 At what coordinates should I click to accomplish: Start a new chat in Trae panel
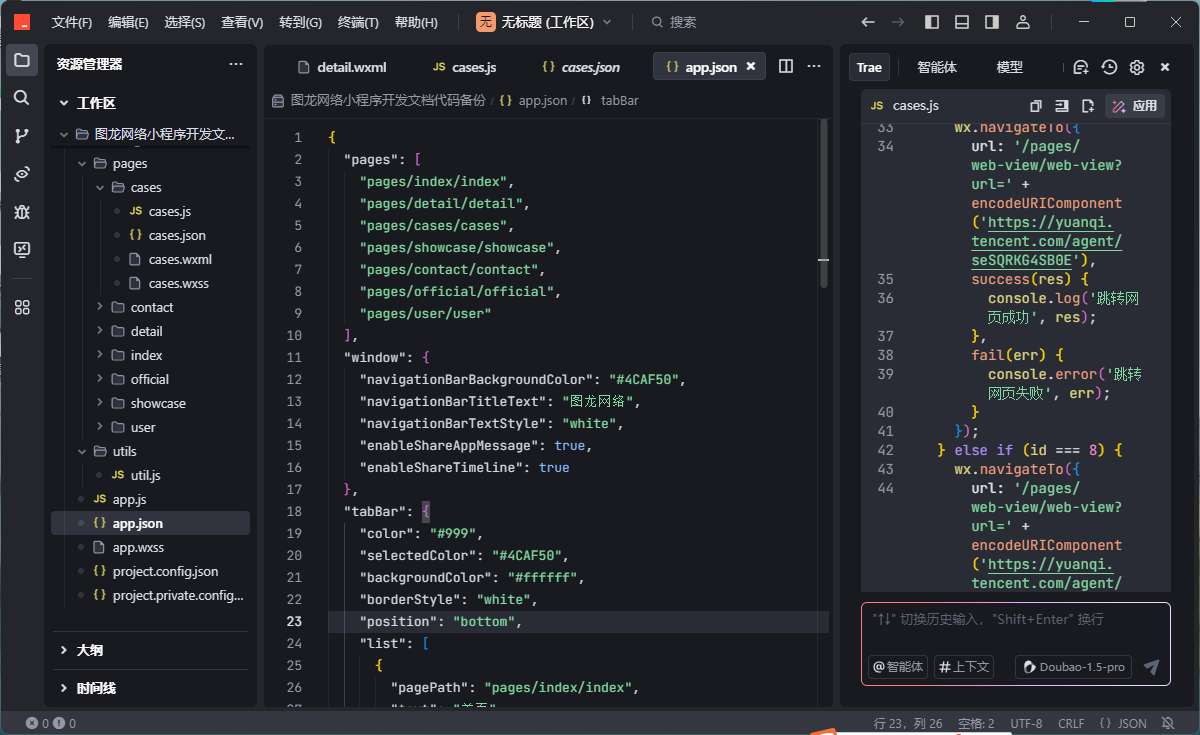[x=1081, y=67]
